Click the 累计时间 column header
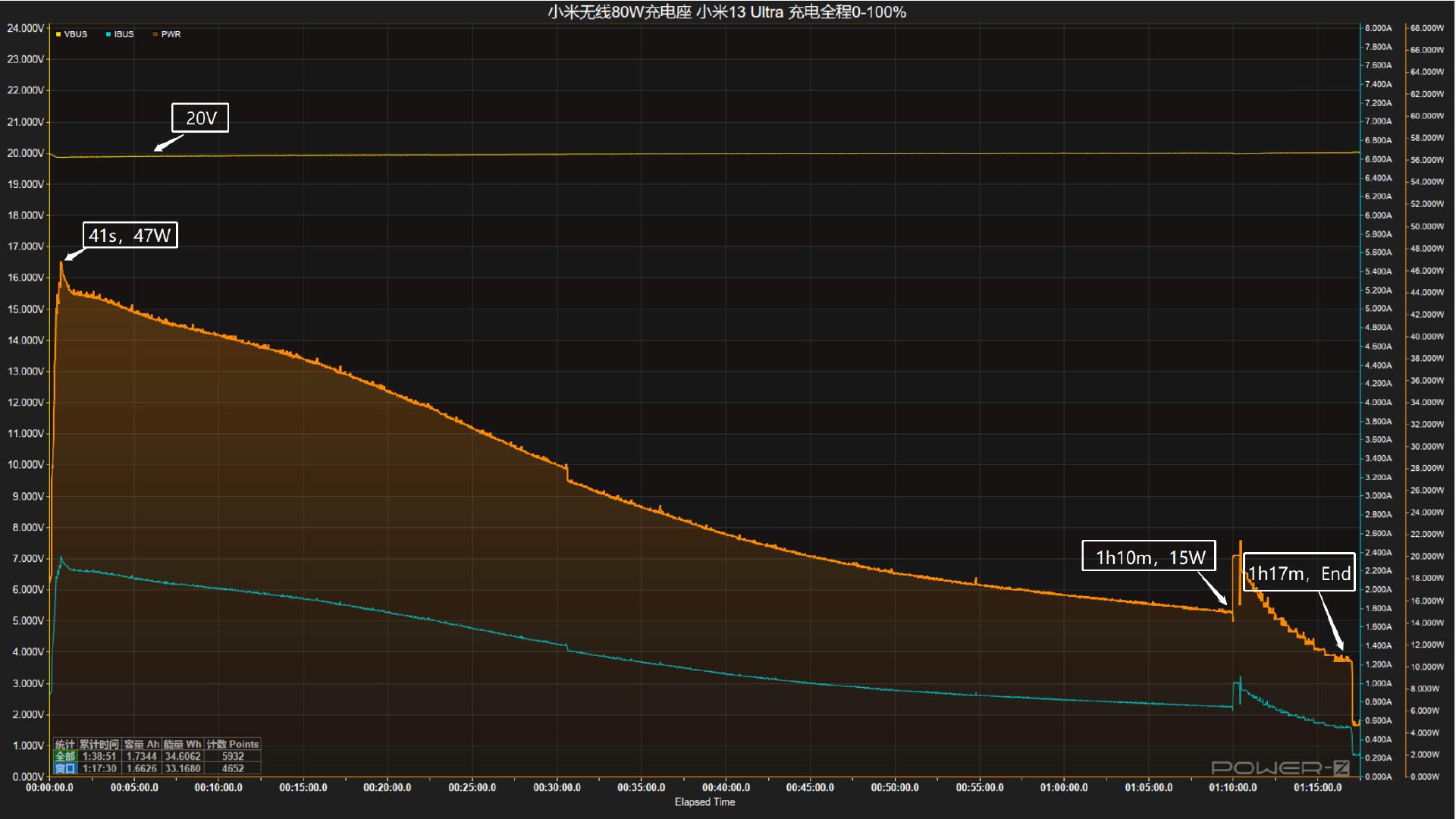Viewport: 1456px width, 819px height. pos(99,744)
